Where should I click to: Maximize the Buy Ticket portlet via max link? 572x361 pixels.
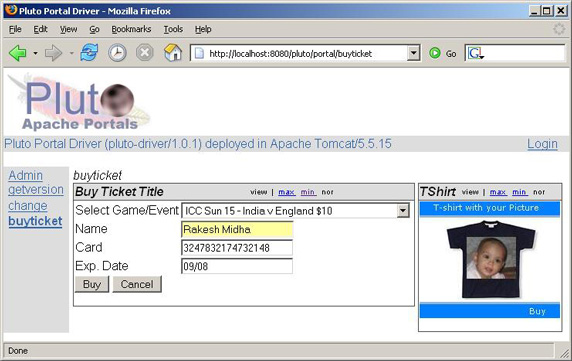coord(286,192)
